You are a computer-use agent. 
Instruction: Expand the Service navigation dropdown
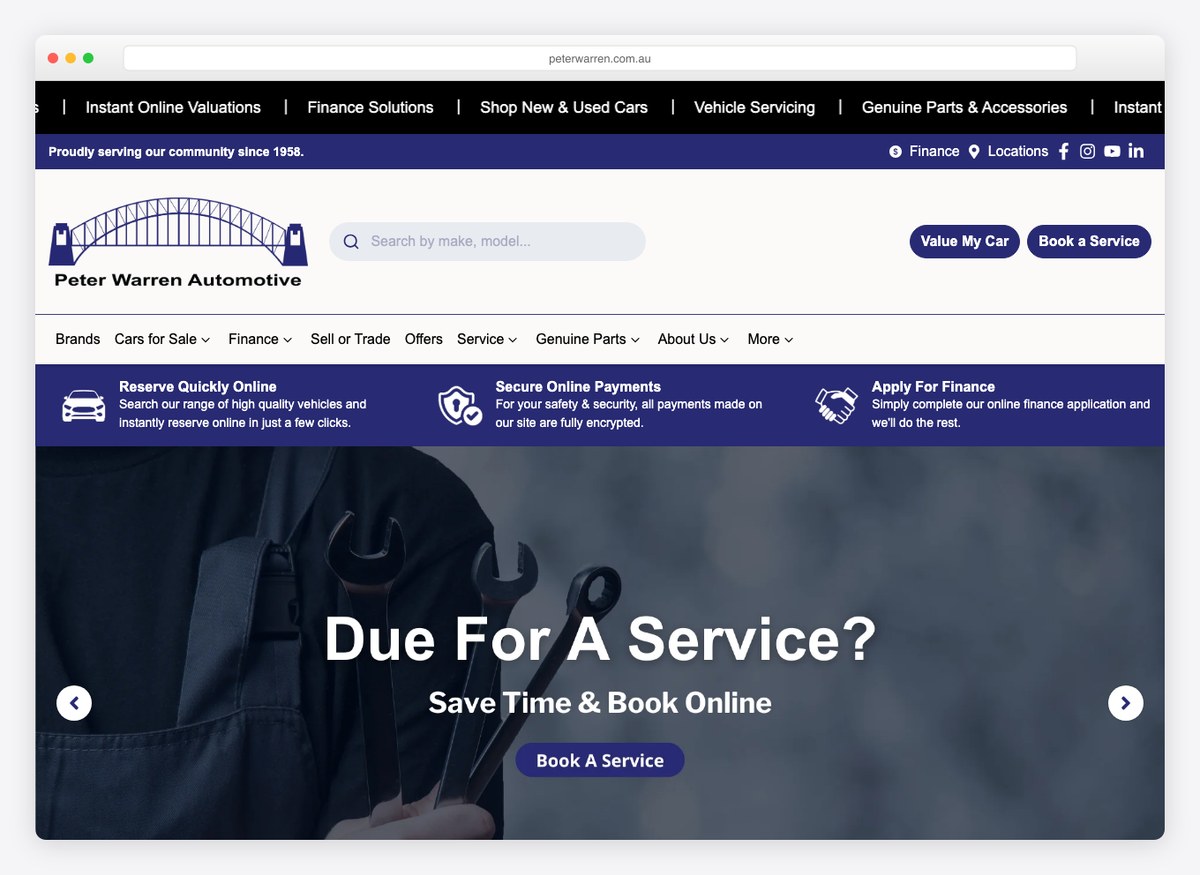pyautogui.click(x=487, y=339)
